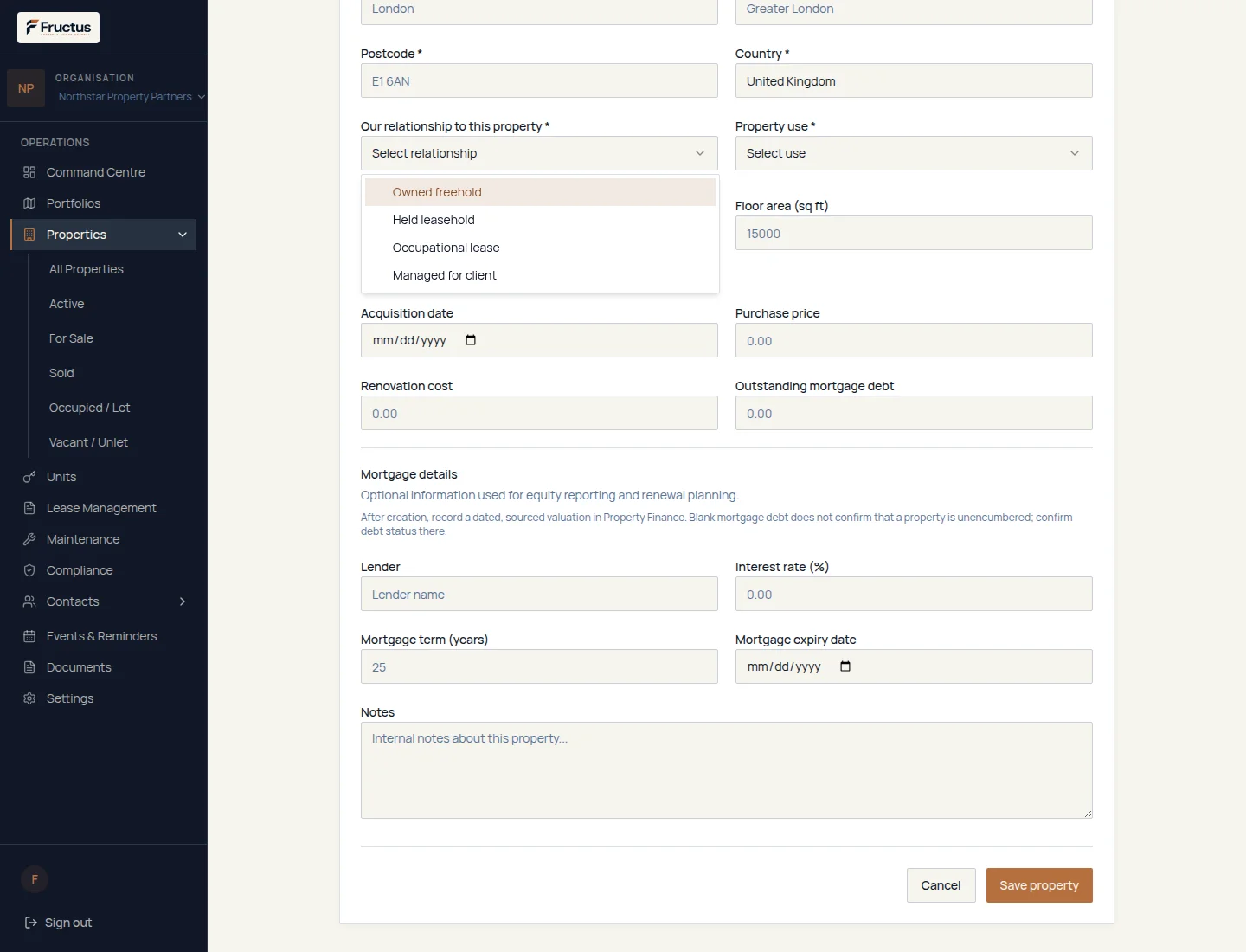Open Command Centre icon in sidebar
1246x952 pixels.
[x=29, y=172]
